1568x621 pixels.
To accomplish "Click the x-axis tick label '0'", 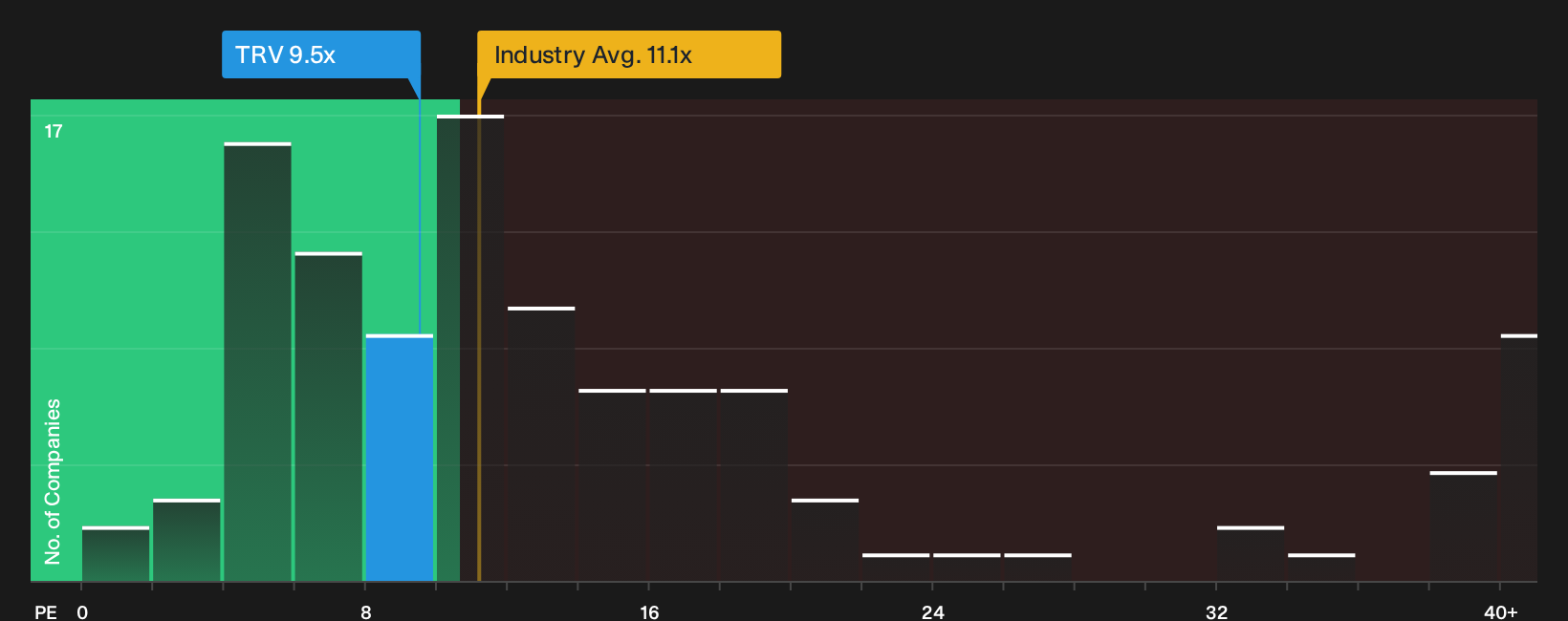I will [x=82, y=612].
